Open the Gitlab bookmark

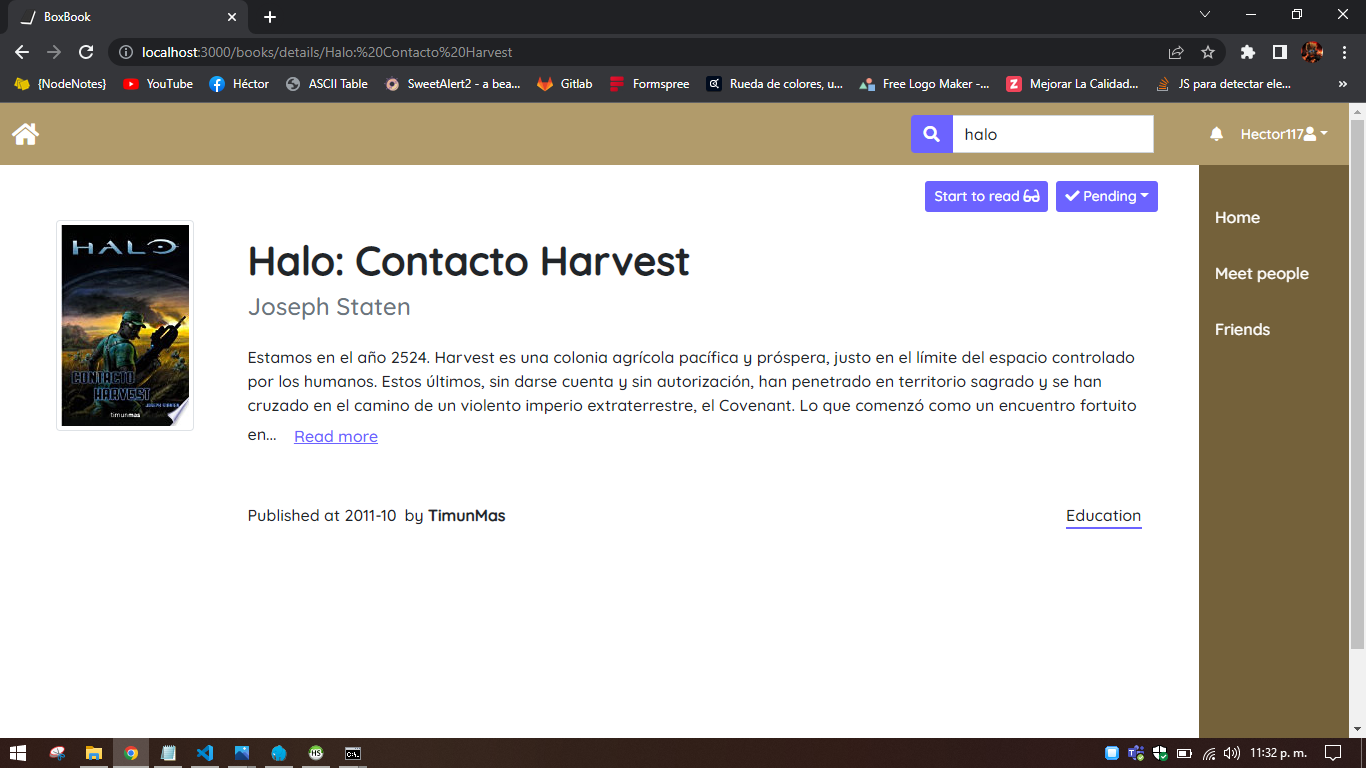click(565, 84)
